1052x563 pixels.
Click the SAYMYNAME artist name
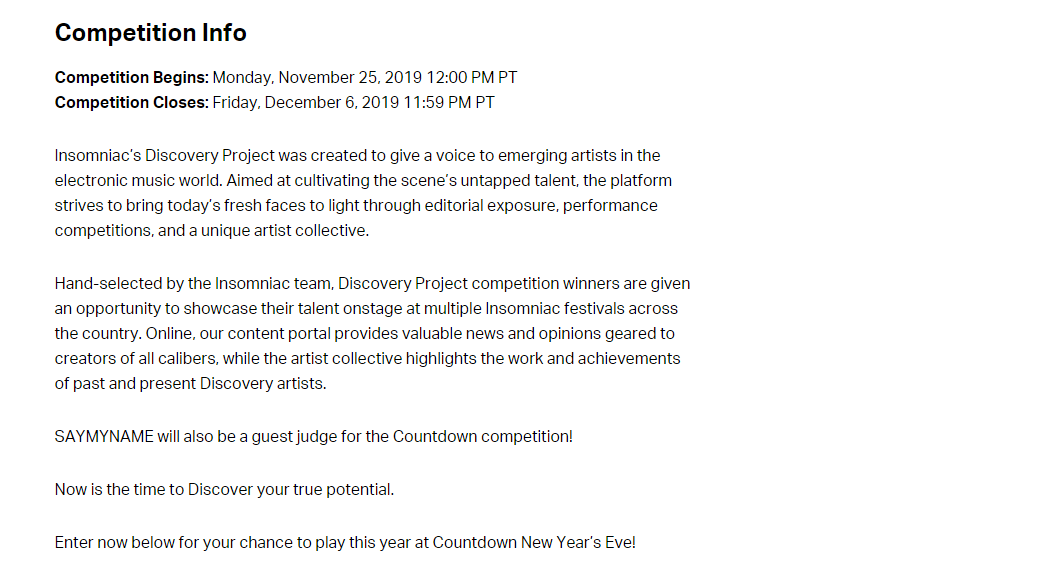[104, 437]
